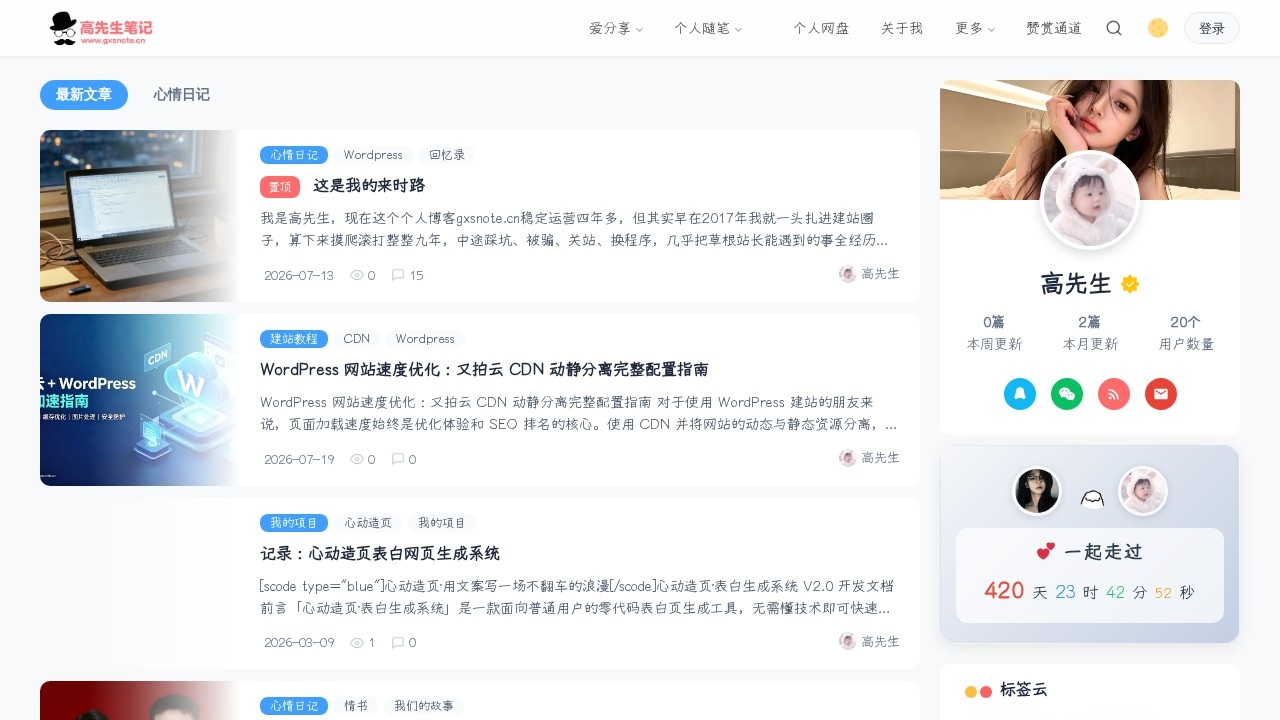Click the gold verified badge beside 高先生

(1130, 284)
